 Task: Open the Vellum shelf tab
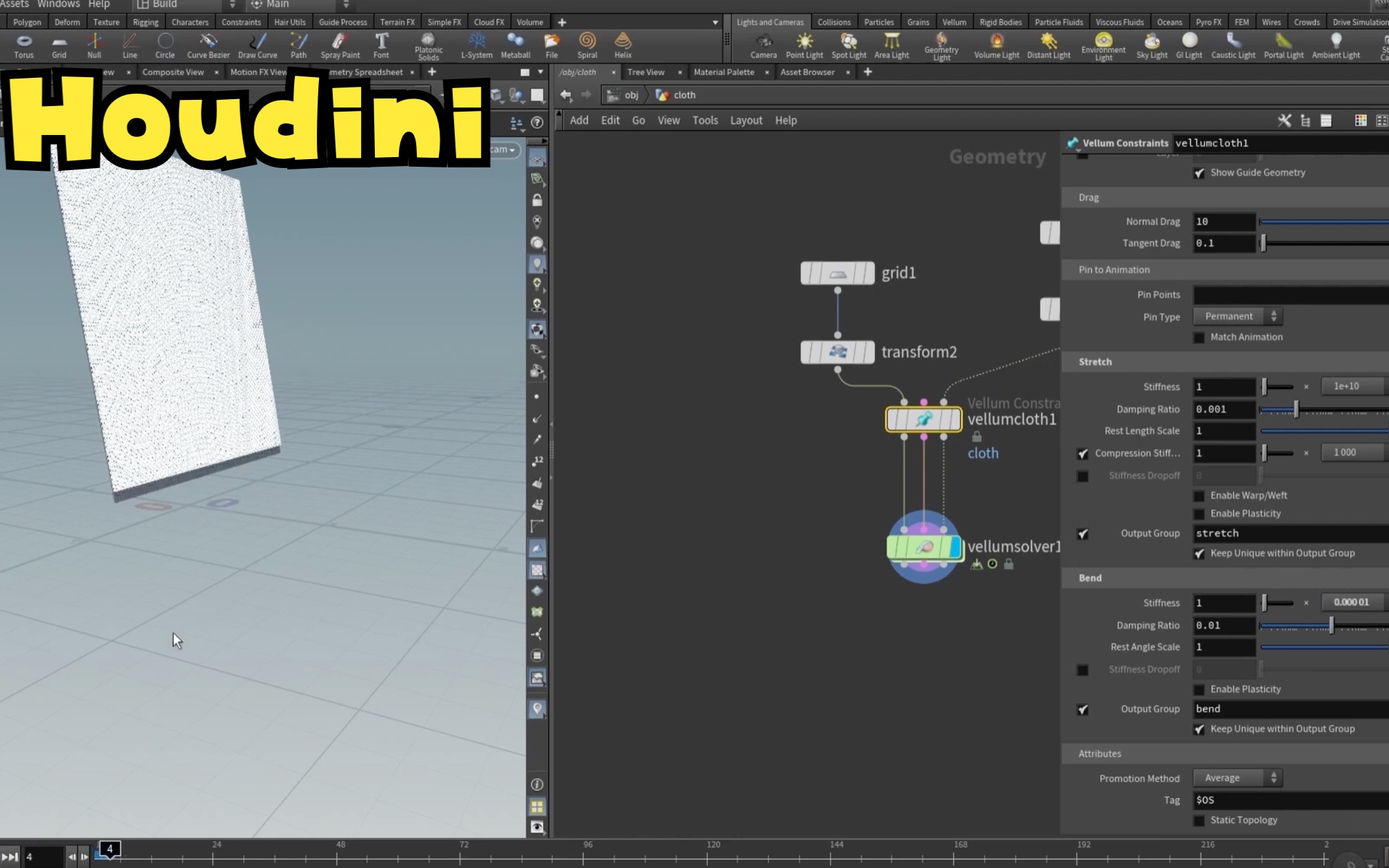(954, 22)
